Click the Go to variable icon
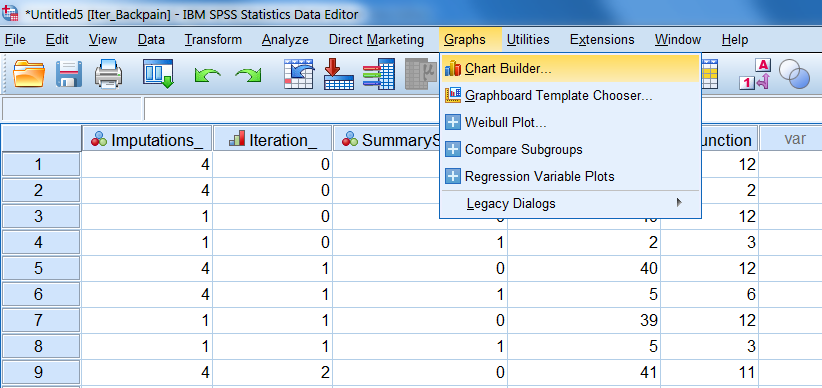 point(339,73)
